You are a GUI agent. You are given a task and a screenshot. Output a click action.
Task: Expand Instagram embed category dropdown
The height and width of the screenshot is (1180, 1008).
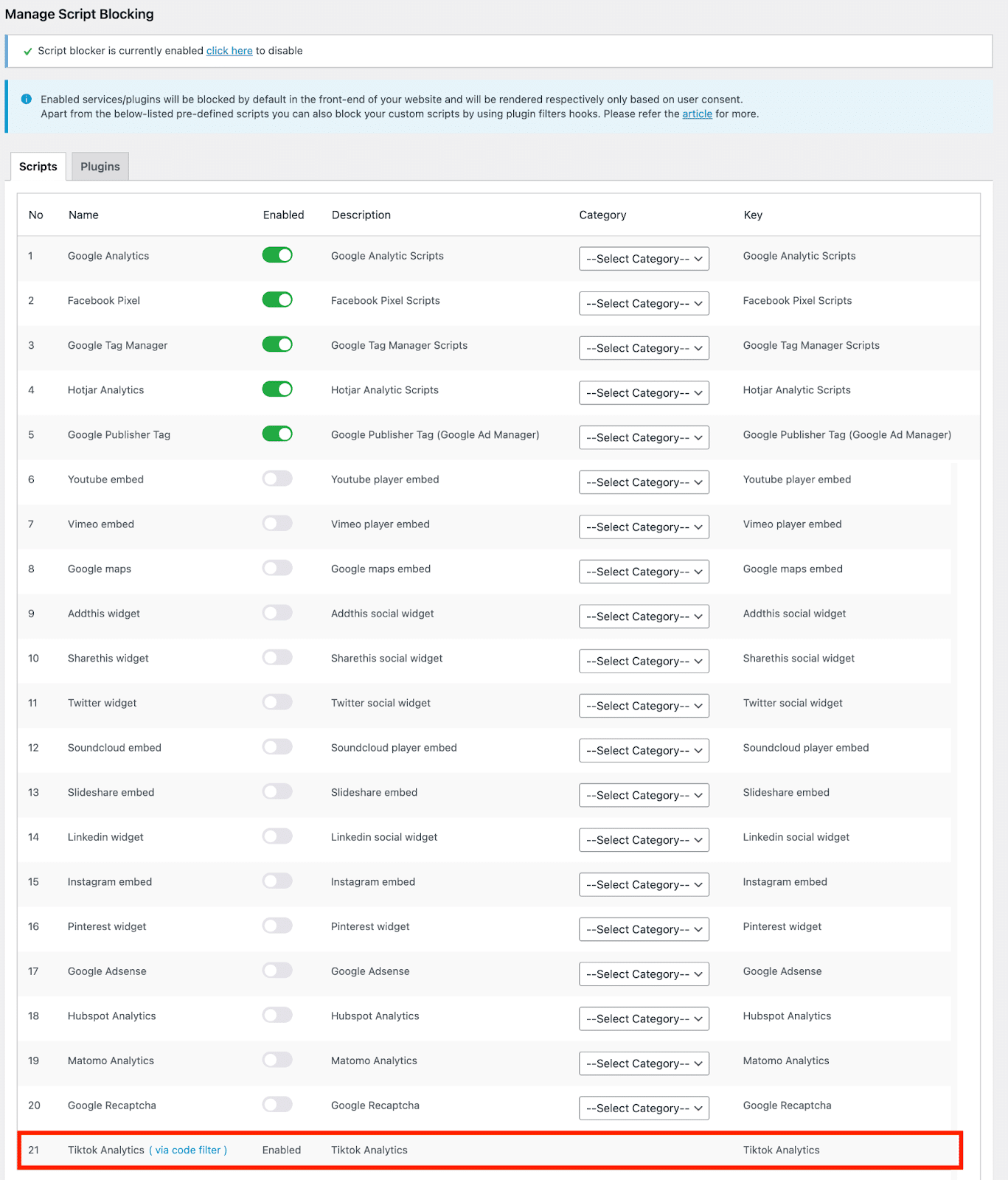tap(644, 885)
